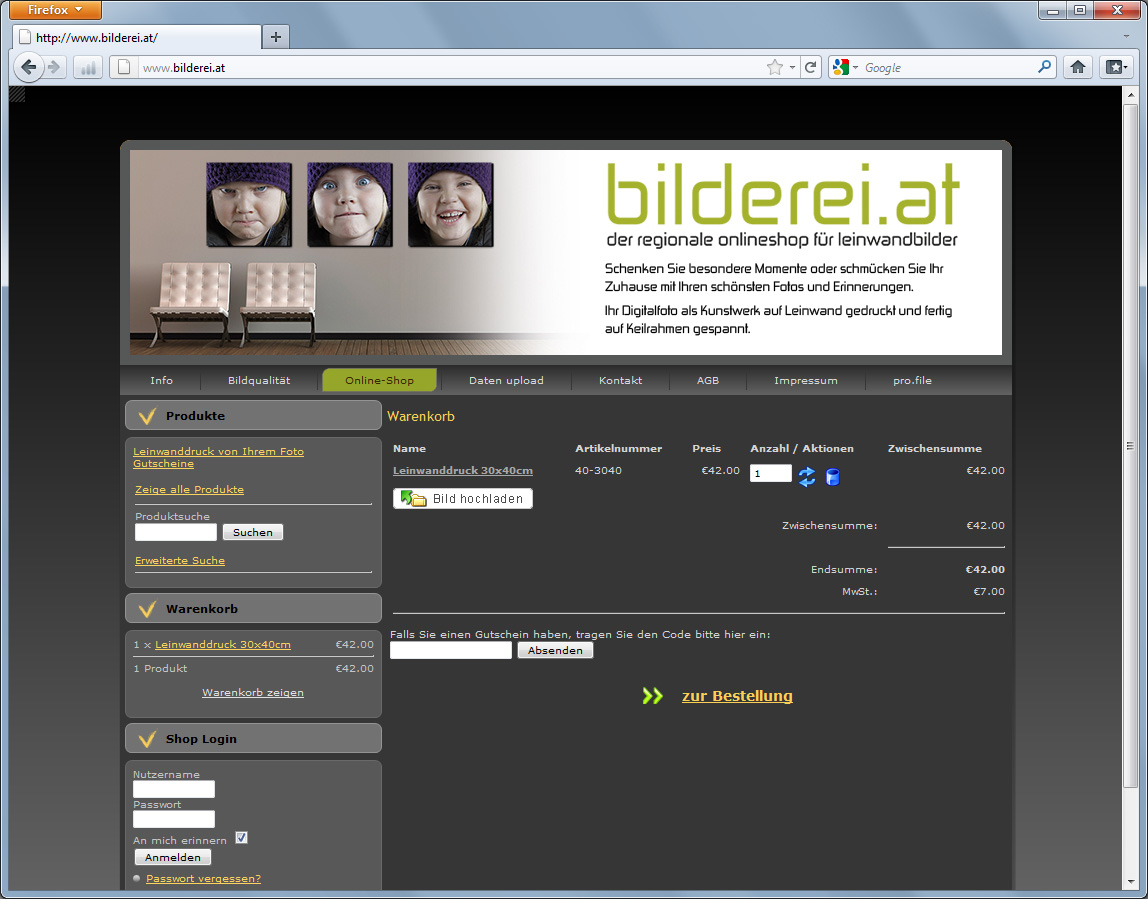Open the tab list dropdown arrow

click(x=1126, y=36)
